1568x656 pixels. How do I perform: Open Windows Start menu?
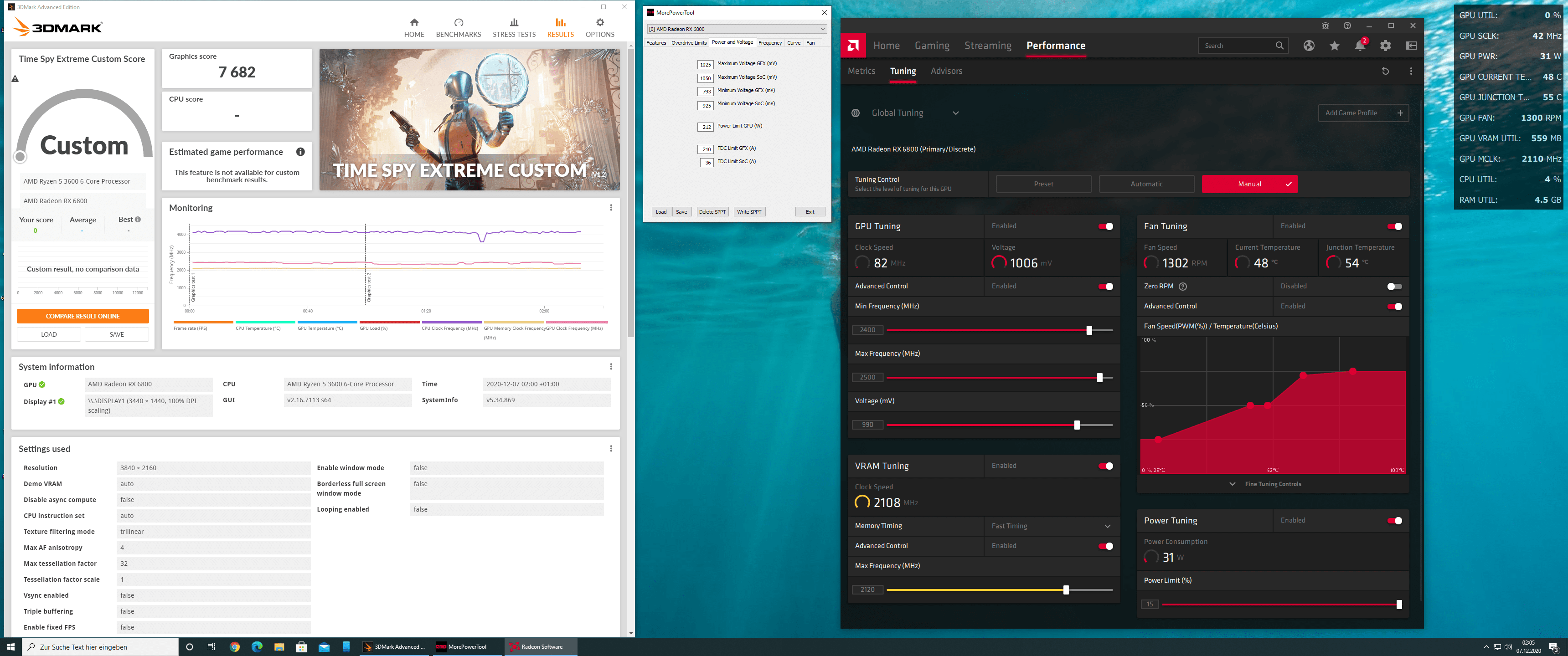click(x=10, y=646)
